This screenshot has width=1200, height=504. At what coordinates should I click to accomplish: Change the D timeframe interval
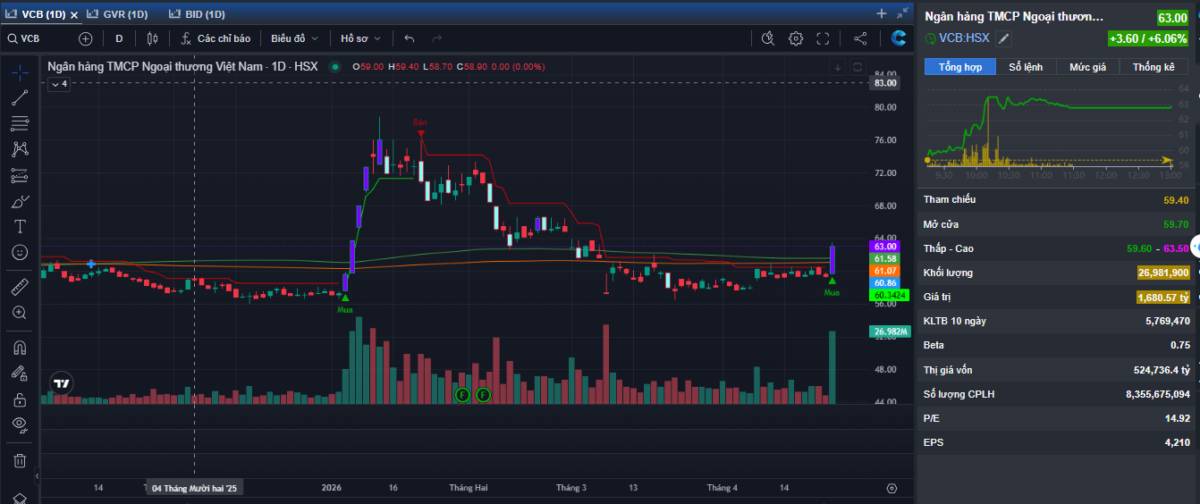pyautogui.click(x=119, y=38)
